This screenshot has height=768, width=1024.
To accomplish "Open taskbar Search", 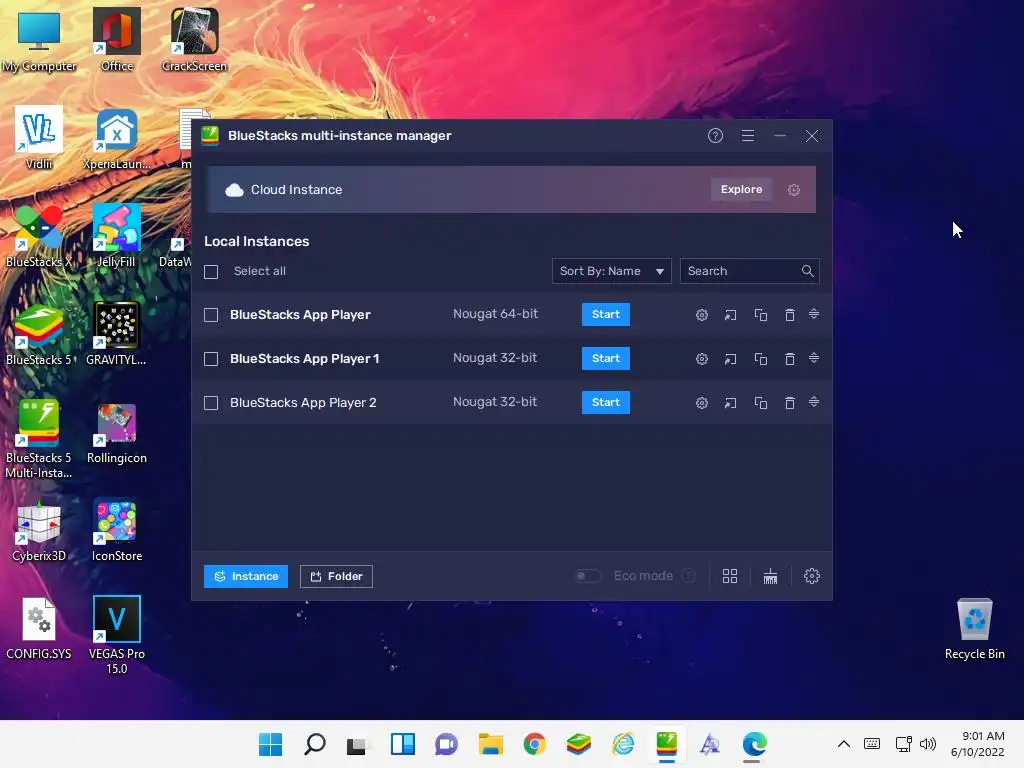I will (x=315, y=744).
